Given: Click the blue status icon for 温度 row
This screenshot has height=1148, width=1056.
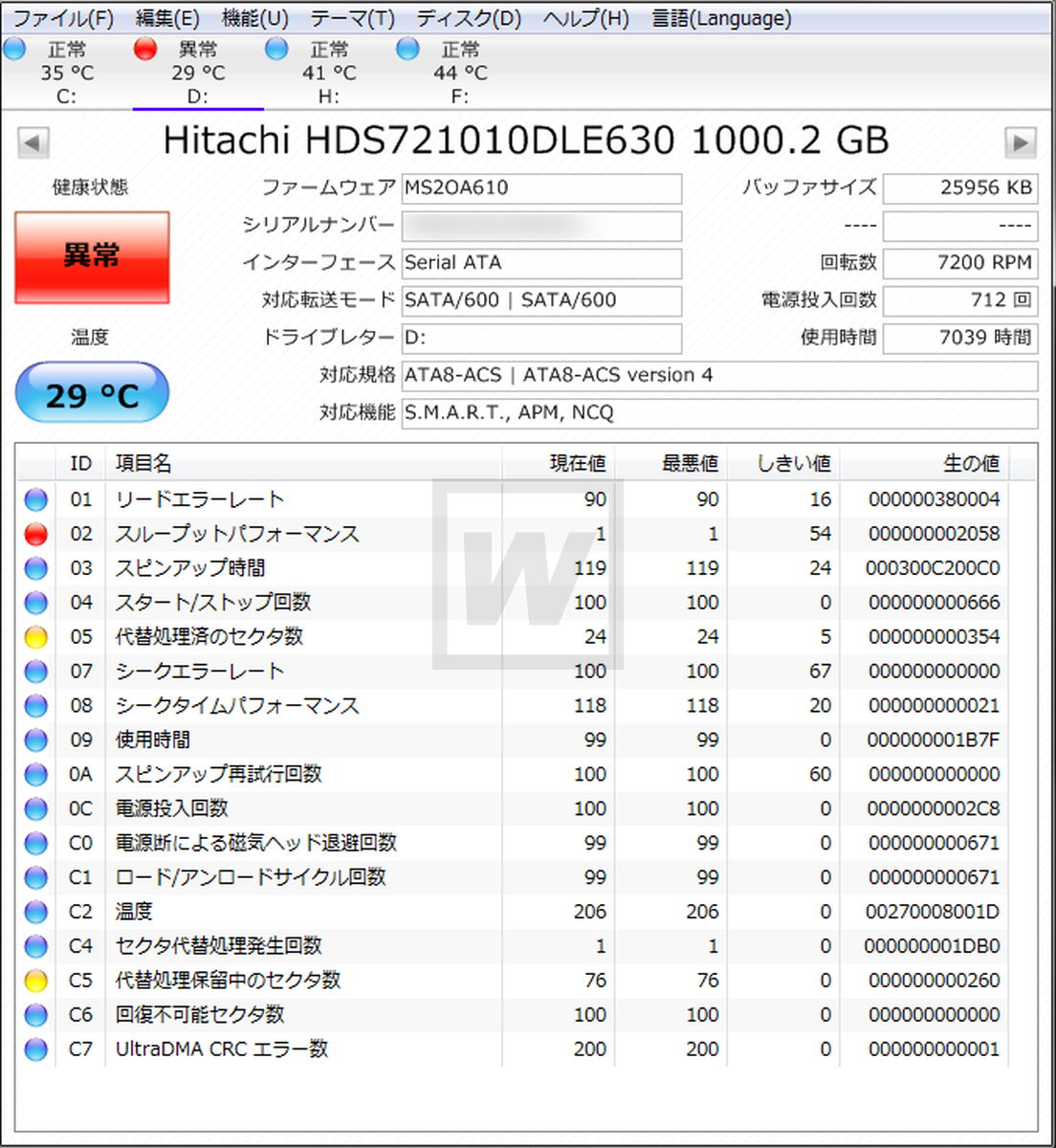Looking at the screenshot, I should [36, 912].
